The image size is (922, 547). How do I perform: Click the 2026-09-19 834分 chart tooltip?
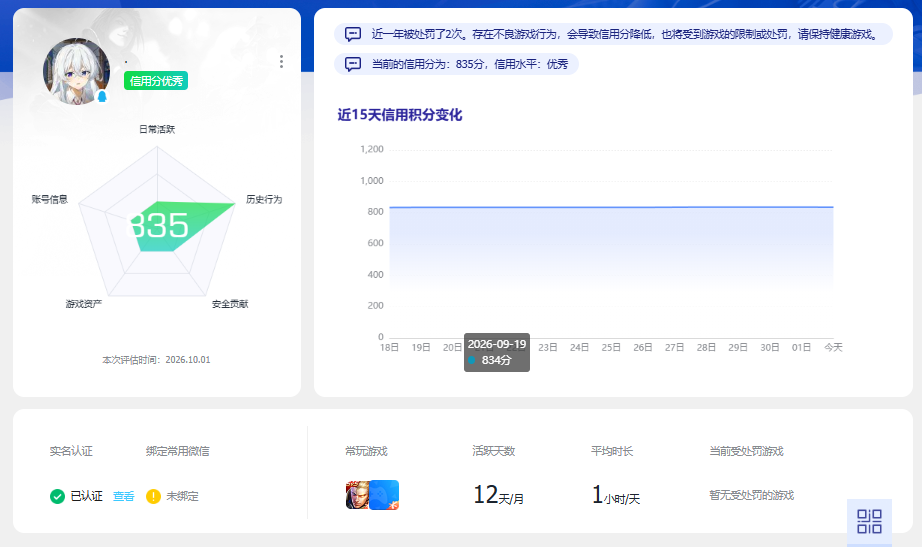(x=497, y=352)
